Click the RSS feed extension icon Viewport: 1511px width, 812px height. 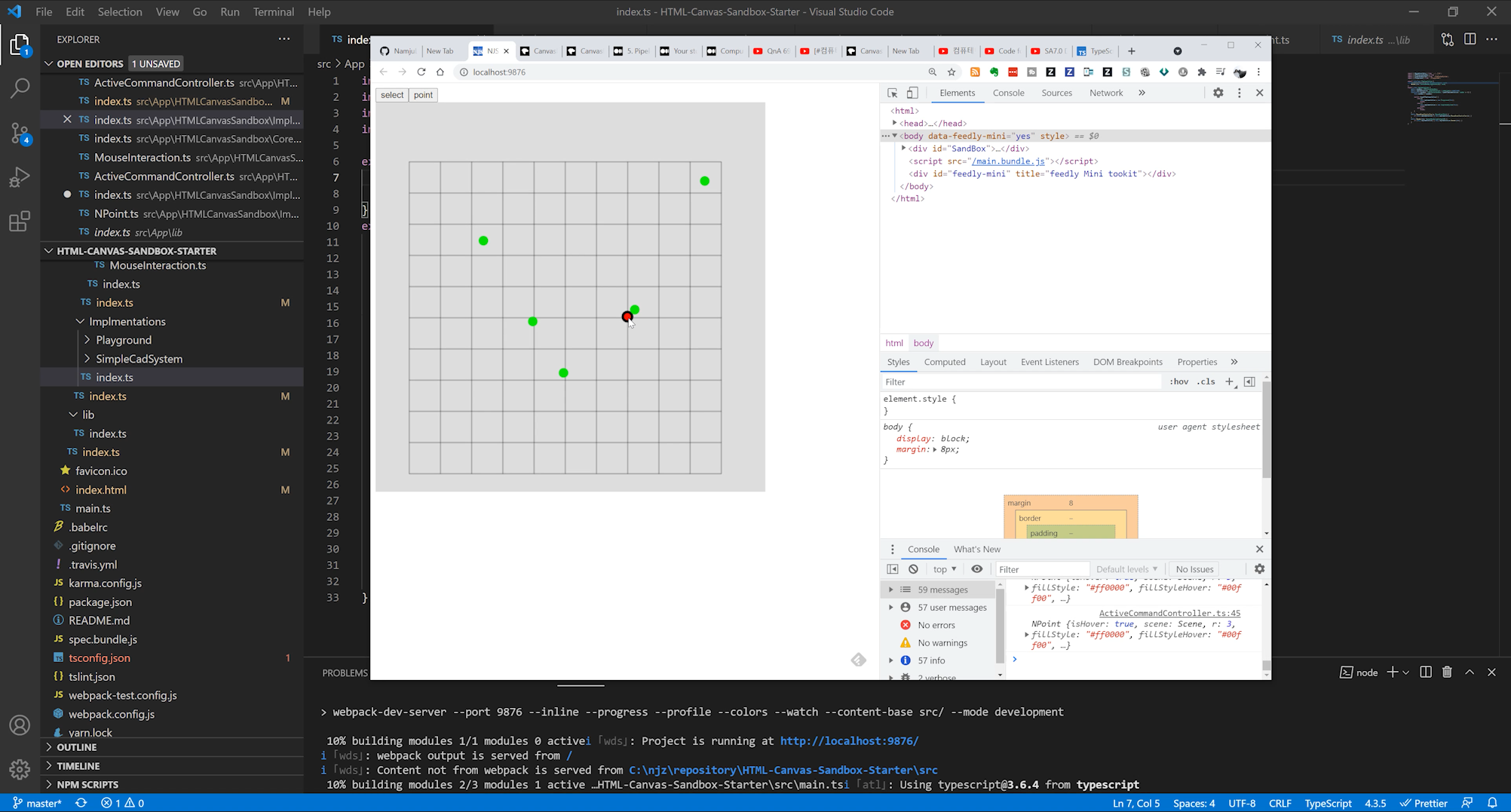click(975, 72)
